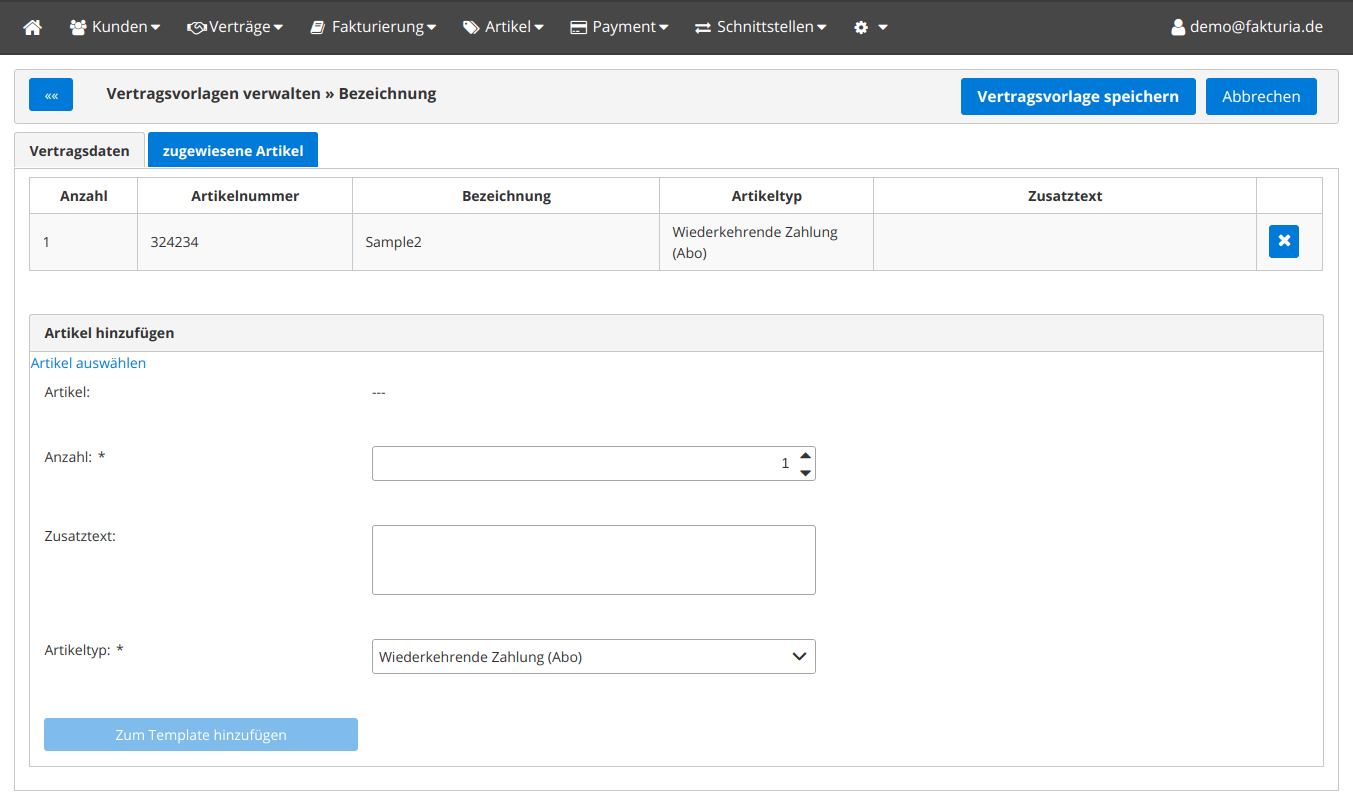
Task: Expand the Artikel navigation menu
Action: click(x=503, y=27)
